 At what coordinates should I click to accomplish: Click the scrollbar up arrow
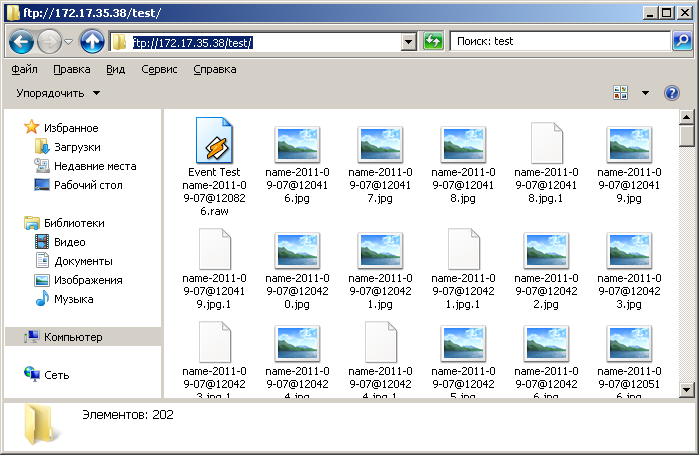[687, 117]
